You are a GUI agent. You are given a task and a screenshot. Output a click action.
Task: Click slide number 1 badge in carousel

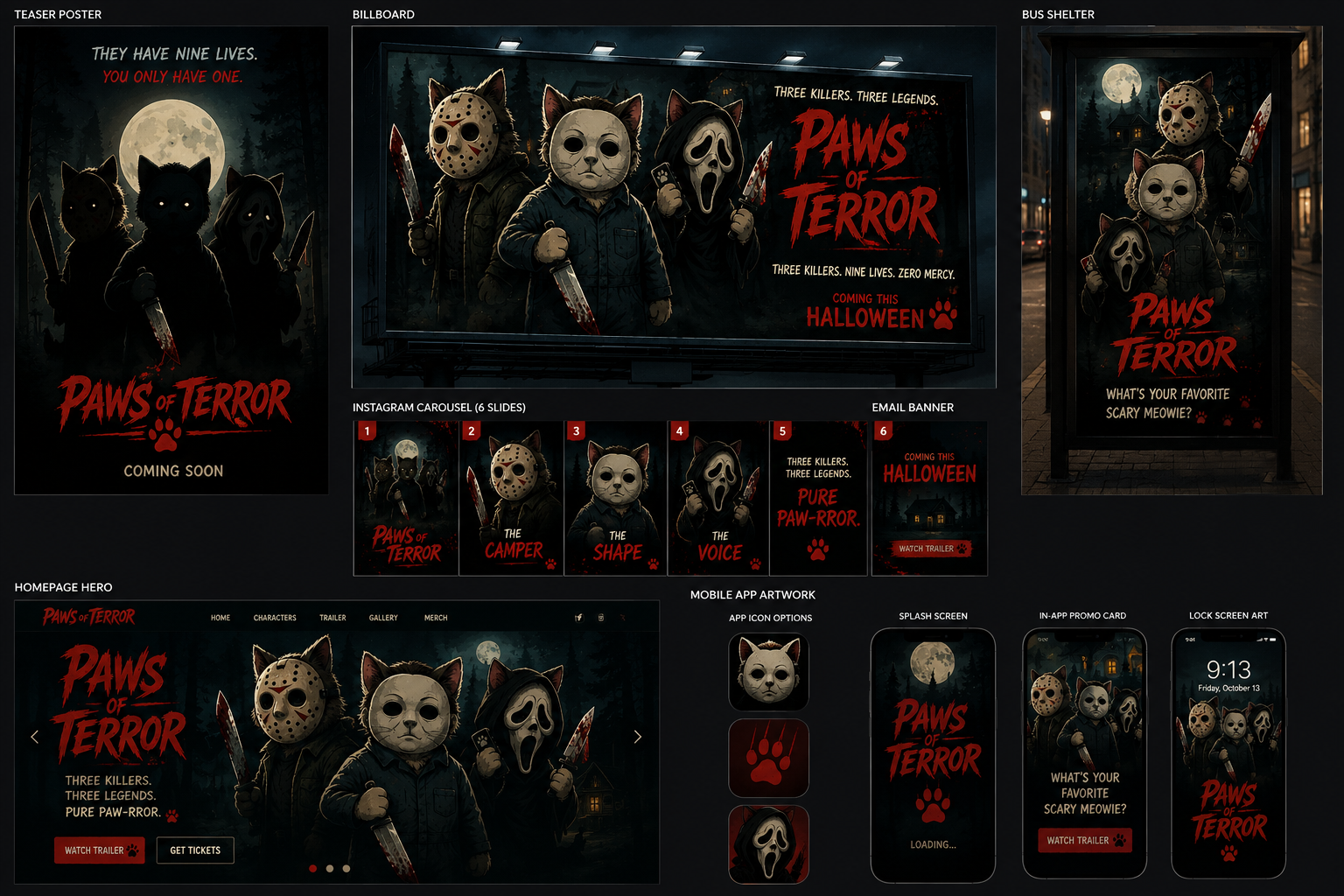(367, 430)
